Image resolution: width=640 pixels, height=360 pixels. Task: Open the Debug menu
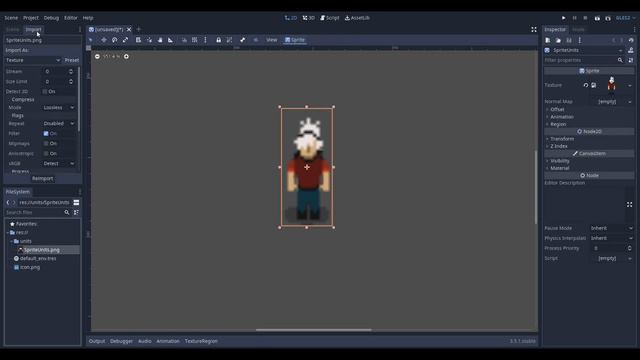coord(51,18)
